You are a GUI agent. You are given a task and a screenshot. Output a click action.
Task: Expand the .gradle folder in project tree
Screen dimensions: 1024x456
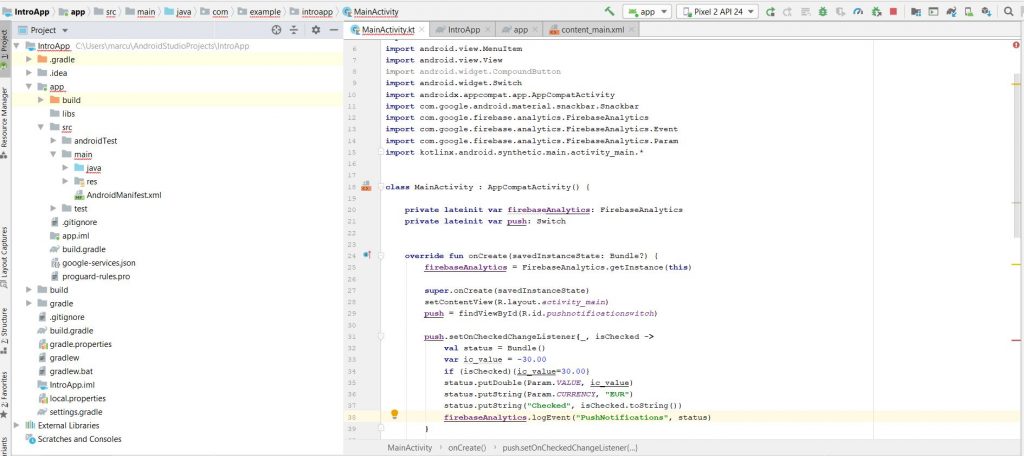[x=30, y=60]
